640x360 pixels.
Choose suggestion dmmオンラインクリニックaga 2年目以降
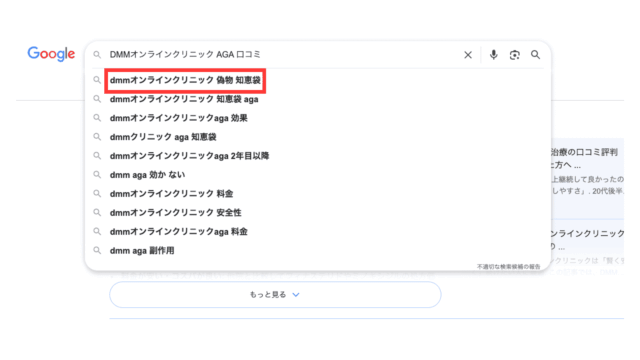pyautogui.click(x=189, y=156)
